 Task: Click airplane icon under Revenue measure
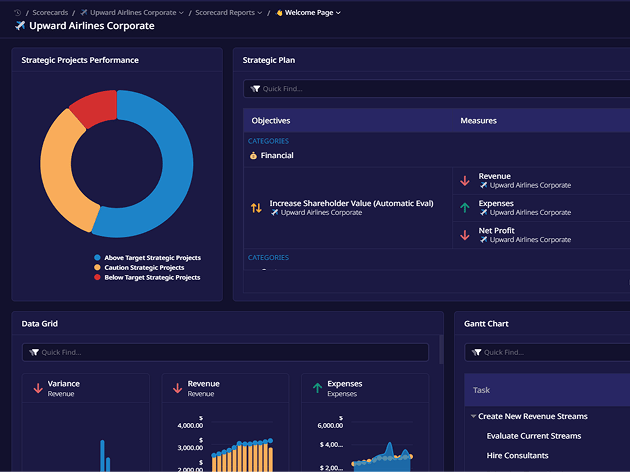(484, 185)
